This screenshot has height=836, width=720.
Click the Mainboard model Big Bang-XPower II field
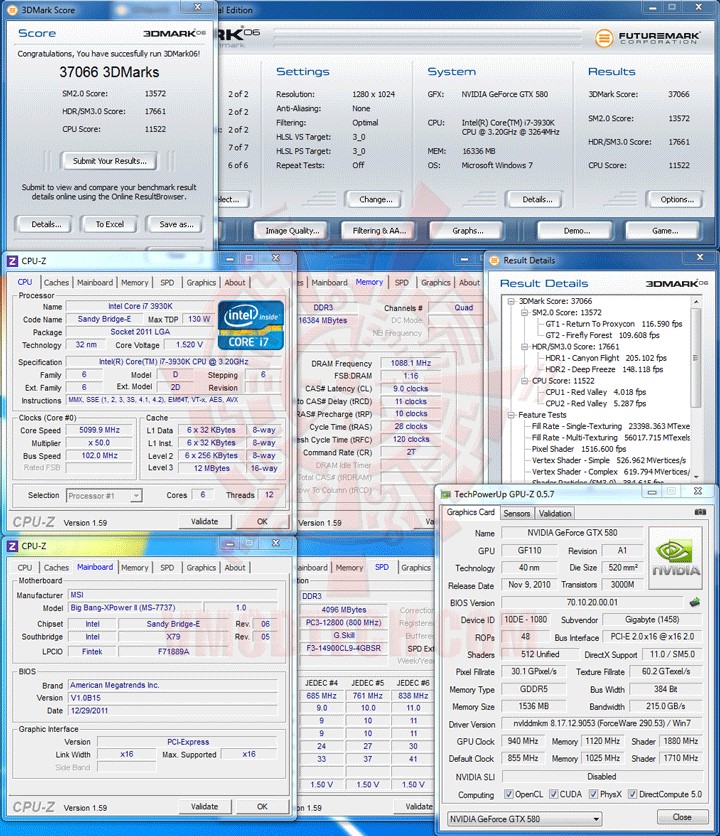(133, 608)
